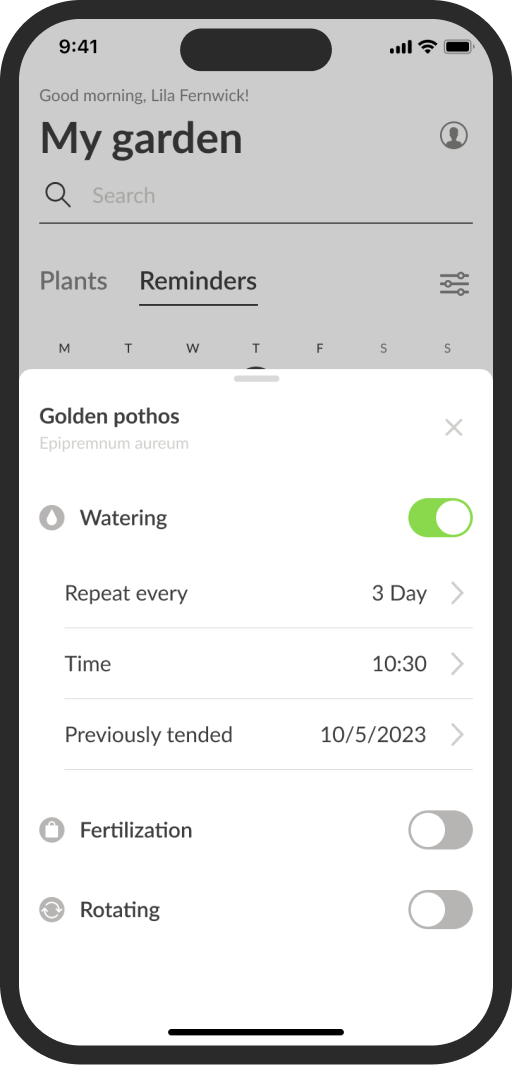
Task: Click the Search input field
Action: tap(256, 196)
